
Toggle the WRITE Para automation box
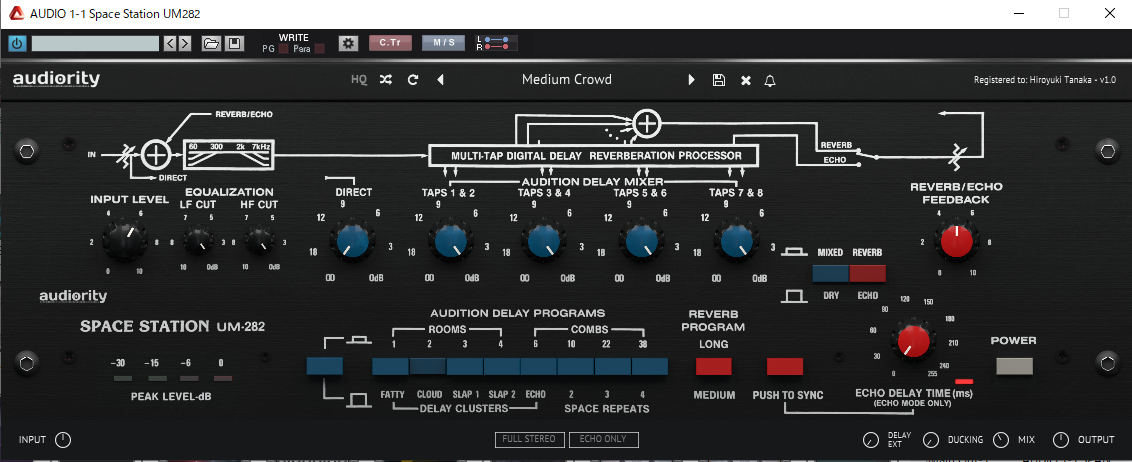[319, 49]
